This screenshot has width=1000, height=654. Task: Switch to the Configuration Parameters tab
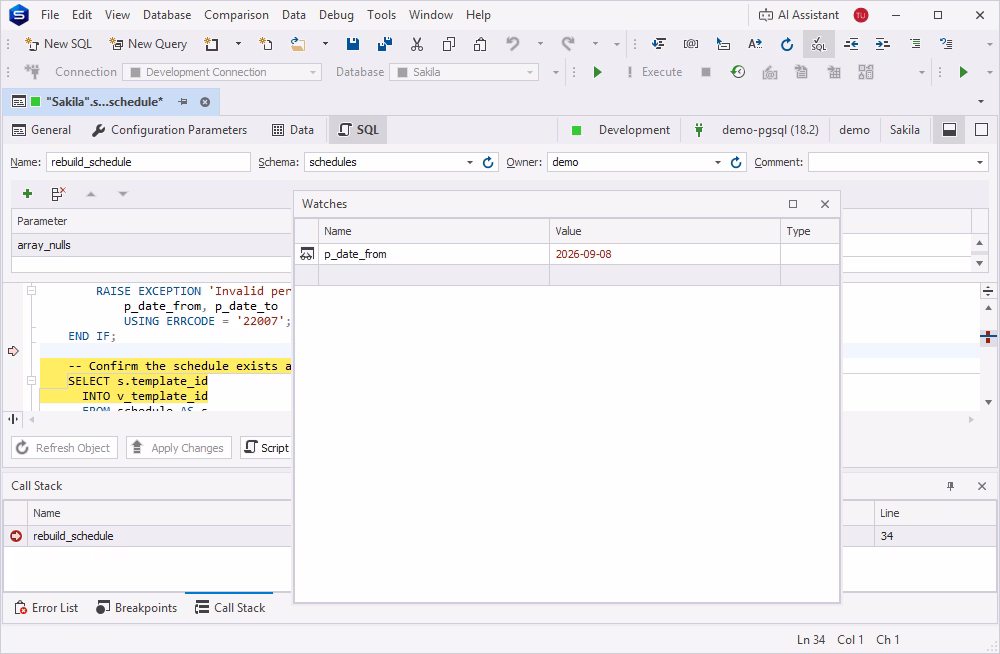pyautogui.click(x=170, y=130)
